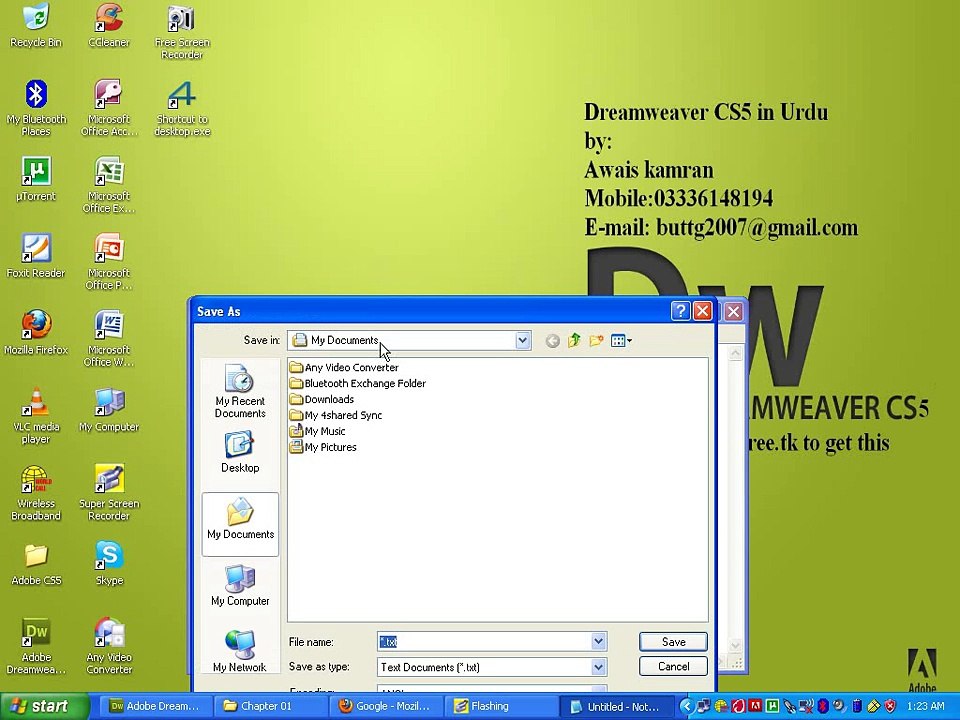Image resolution: width=960 pixels, height=720 pixels.
Task: Open Free Screen Recorder desktop shortcut
Action: coord(182,32)
